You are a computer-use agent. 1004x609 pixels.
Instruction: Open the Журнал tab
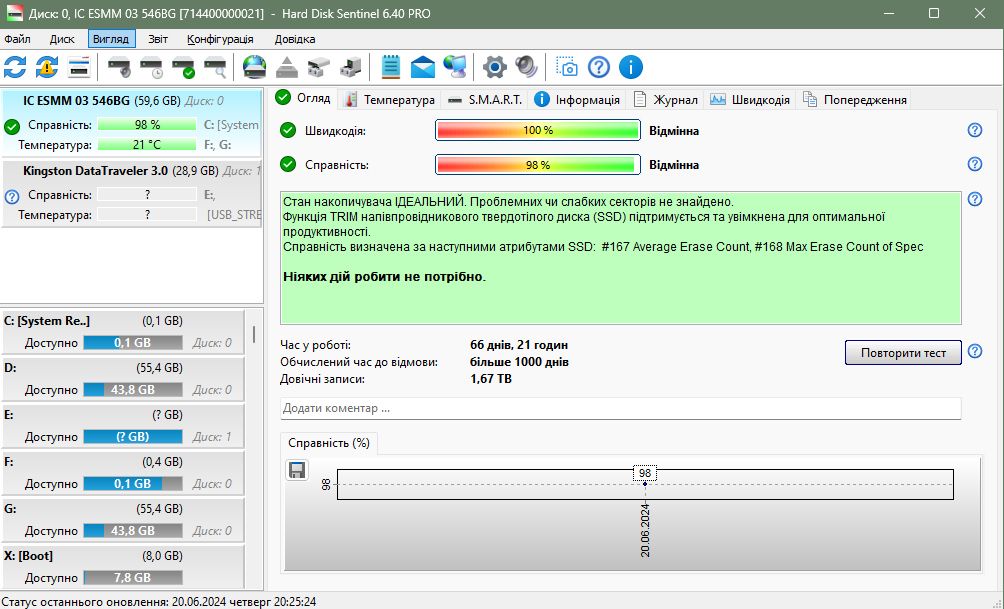666,100
